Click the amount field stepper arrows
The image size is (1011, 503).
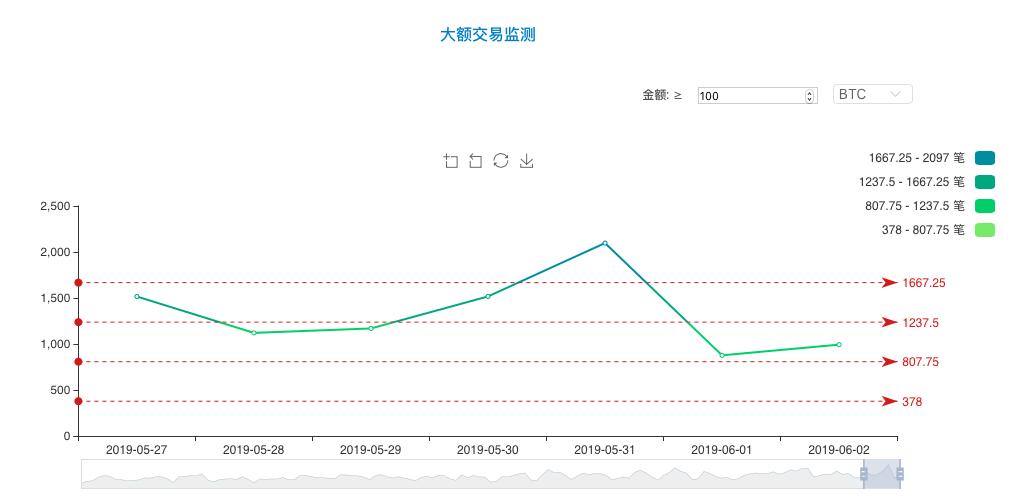click(x=810, y=96)
